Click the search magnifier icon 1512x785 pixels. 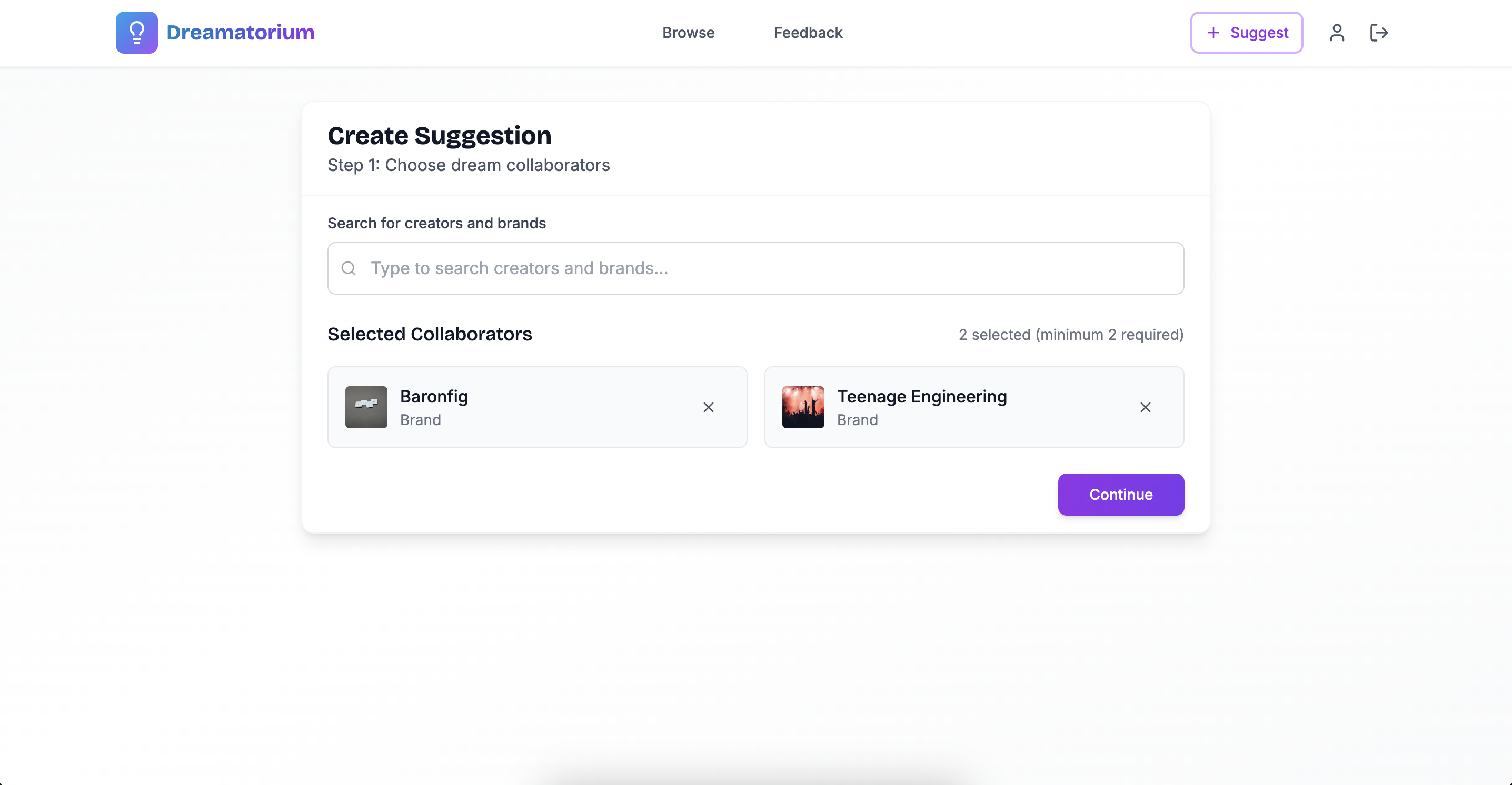pos(349,268)
